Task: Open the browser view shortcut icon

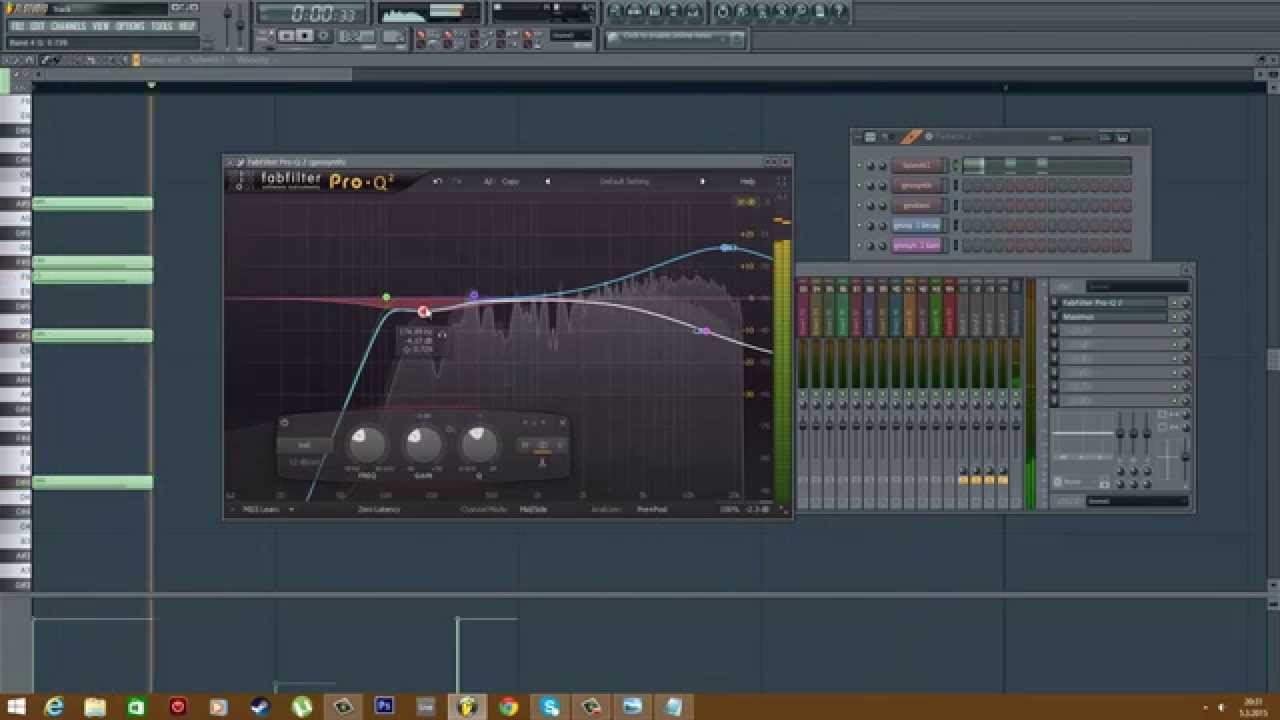Action: coord(674,12)
